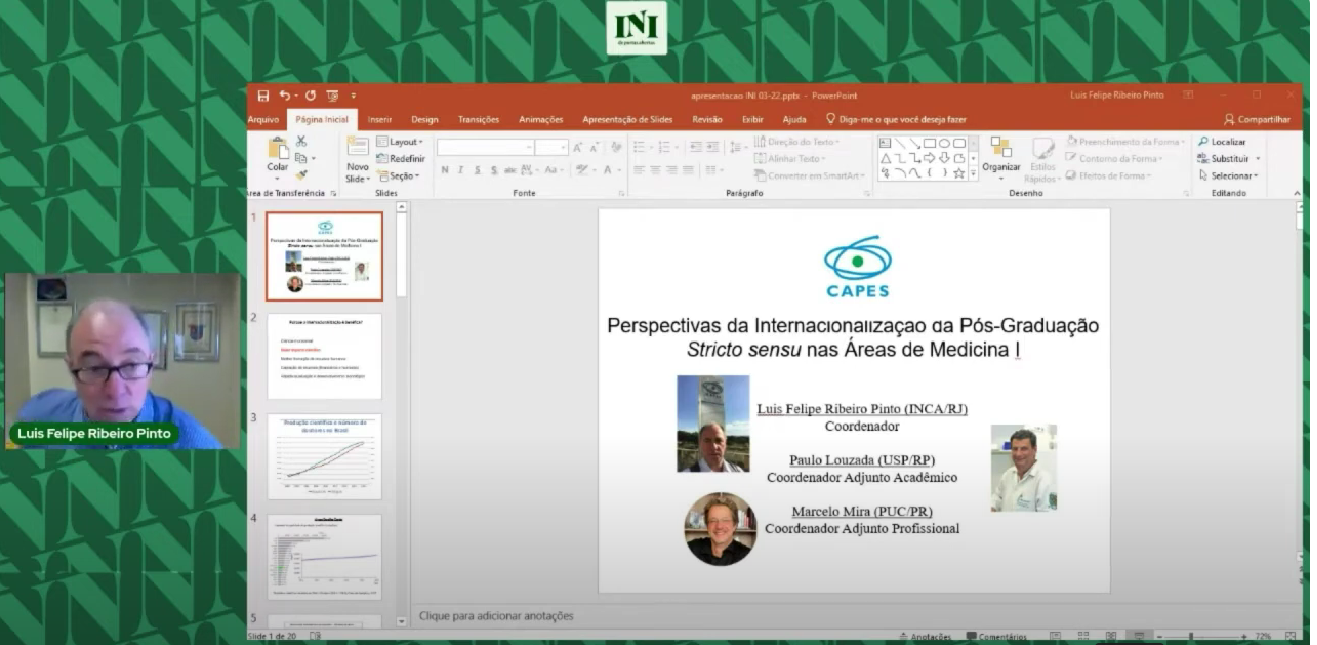This screenshot has width=1317, height=645.
Task: Click the Redo icon in the quick access toolbar
Action: click(310, 96)
